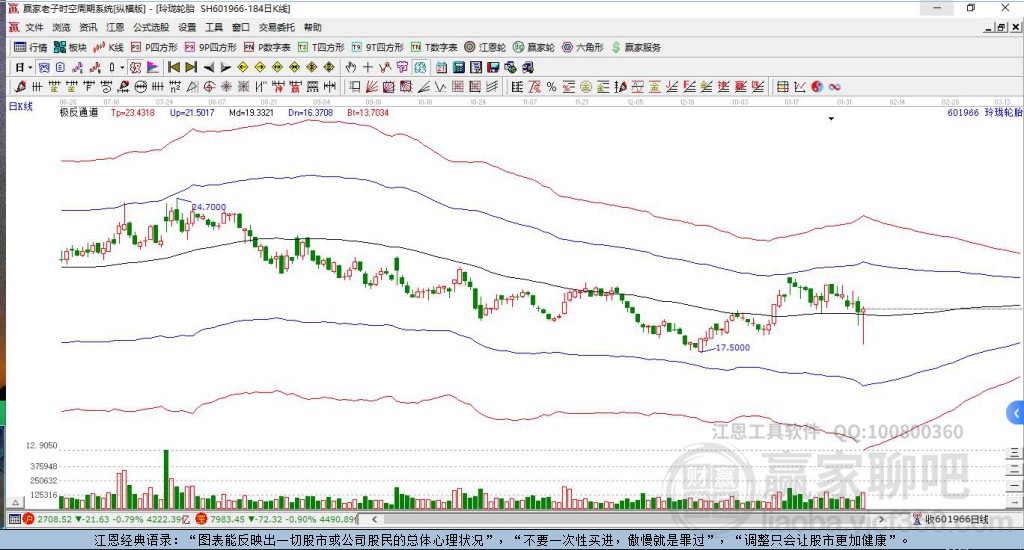
Task: Expand the dropdown arrow beside the 0 icon
Action: point(122,67)
